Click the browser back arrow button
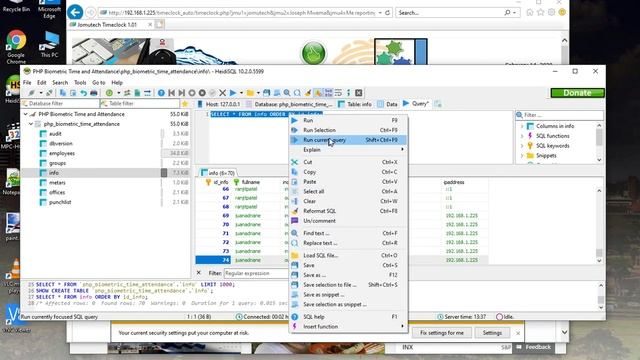Viewport: 640px width, 360px height. (x=75, y=12)
